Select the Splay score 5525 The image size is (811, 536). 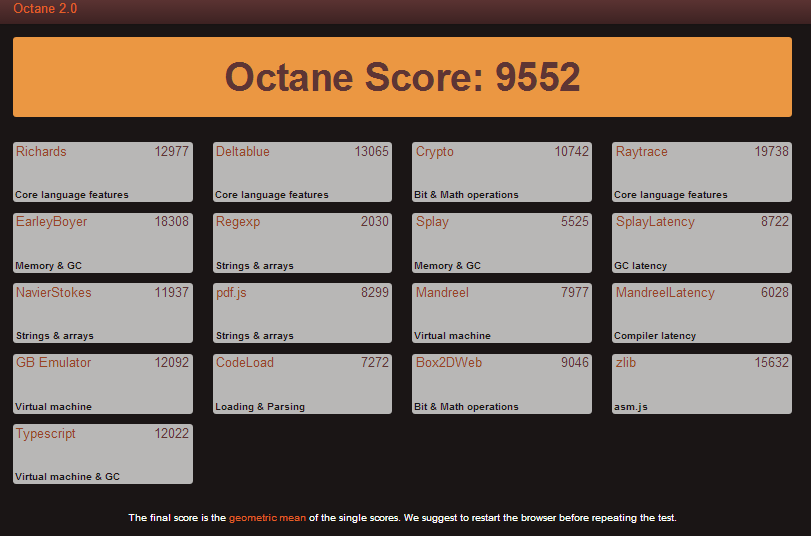(x=575, y=221)
